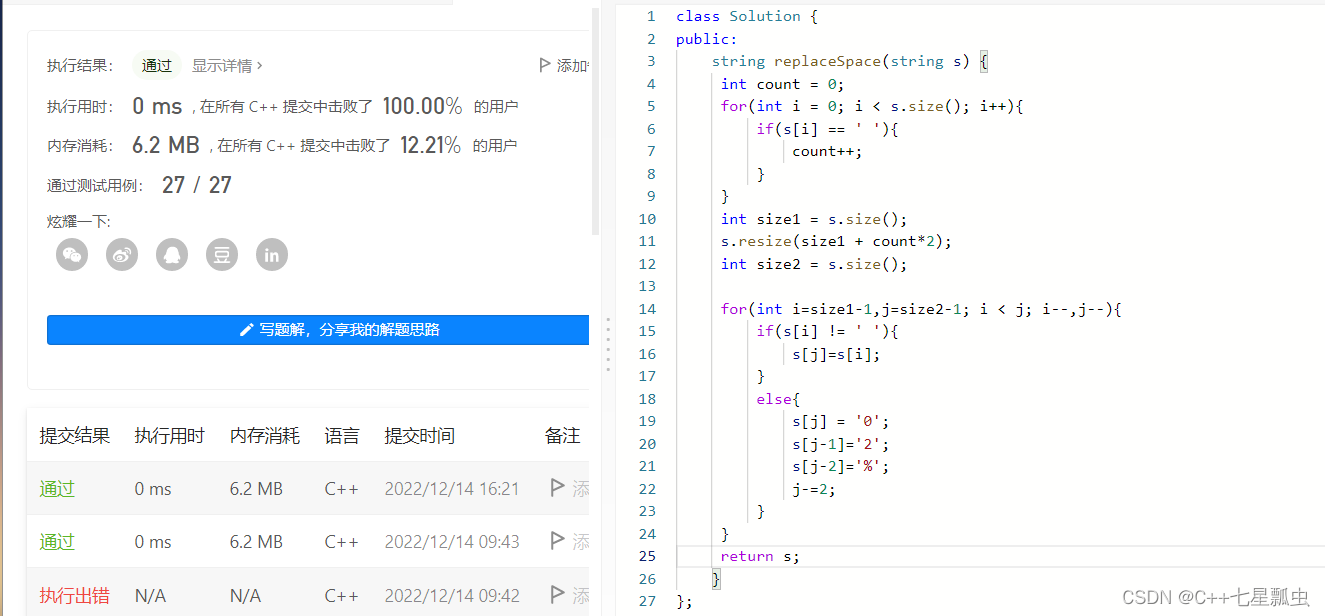This screenshot has width=1325, height=616.
Task: Share result via Douban icon
Action: coord(222,255)
